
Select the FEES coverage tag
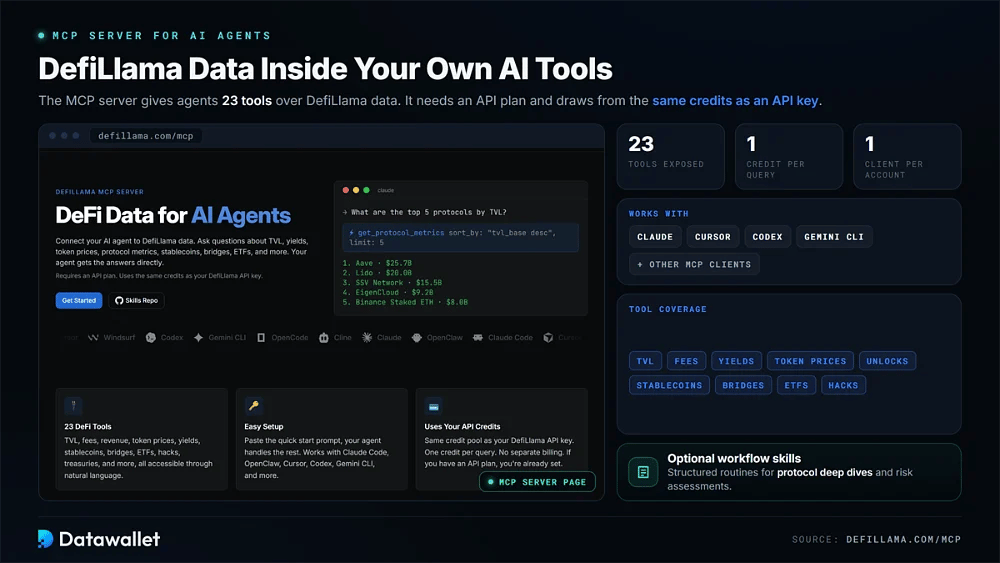coord(686,361)
